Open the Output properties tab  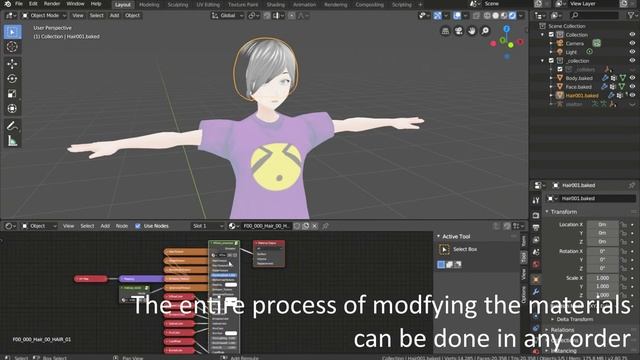coord(536,227)
